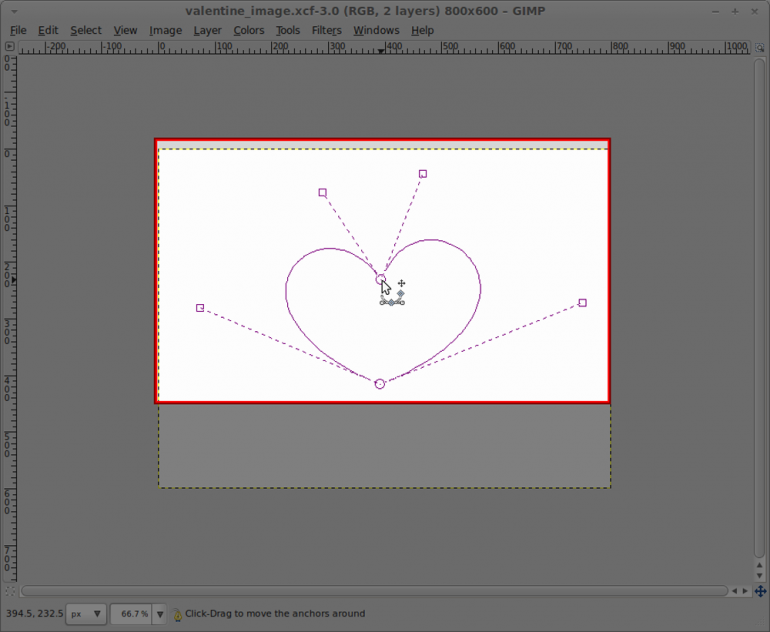Image resolution: width=770 pixels, height=632 pixels.
Task: Select the top center heart path anchor
Action: pyautogui.click(x=381, y=279)
